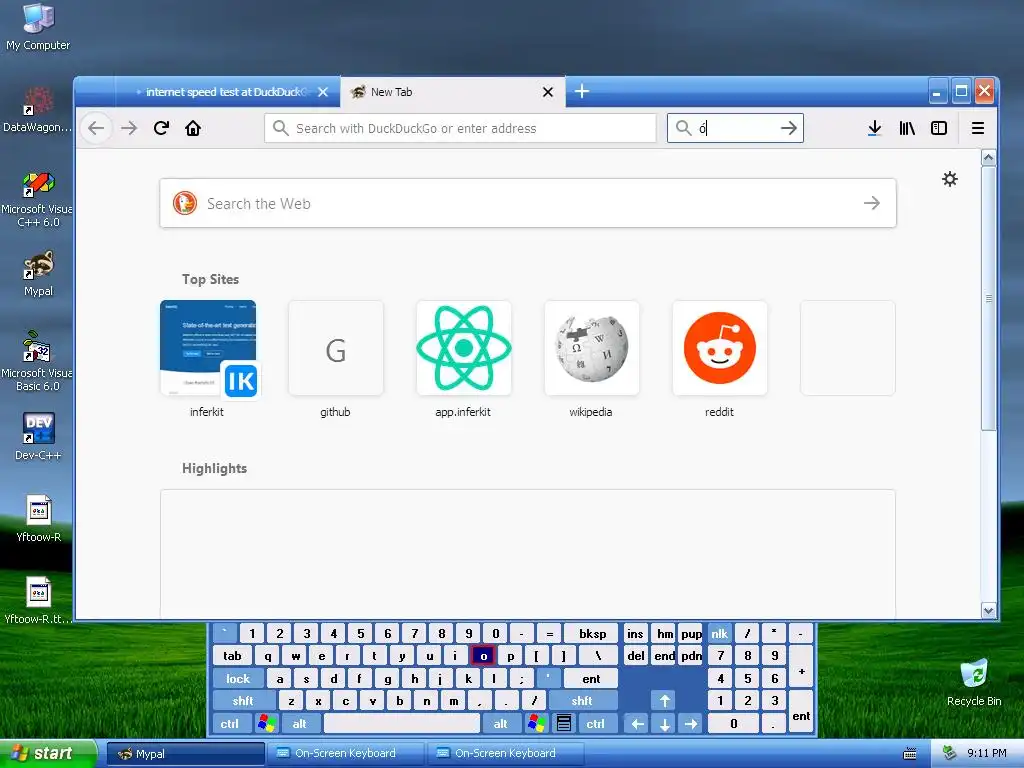Toggle the lock key on on-screen keyboard
Screen dimensions: 1024x768
(238, 679)
